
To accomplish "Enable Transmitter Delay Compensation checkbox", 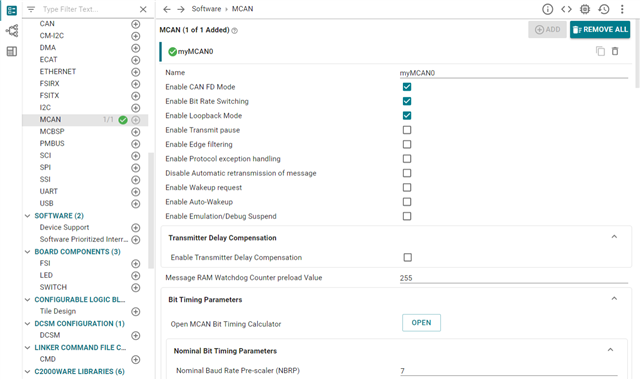I will pyautogui.click(x=407, y=257).
